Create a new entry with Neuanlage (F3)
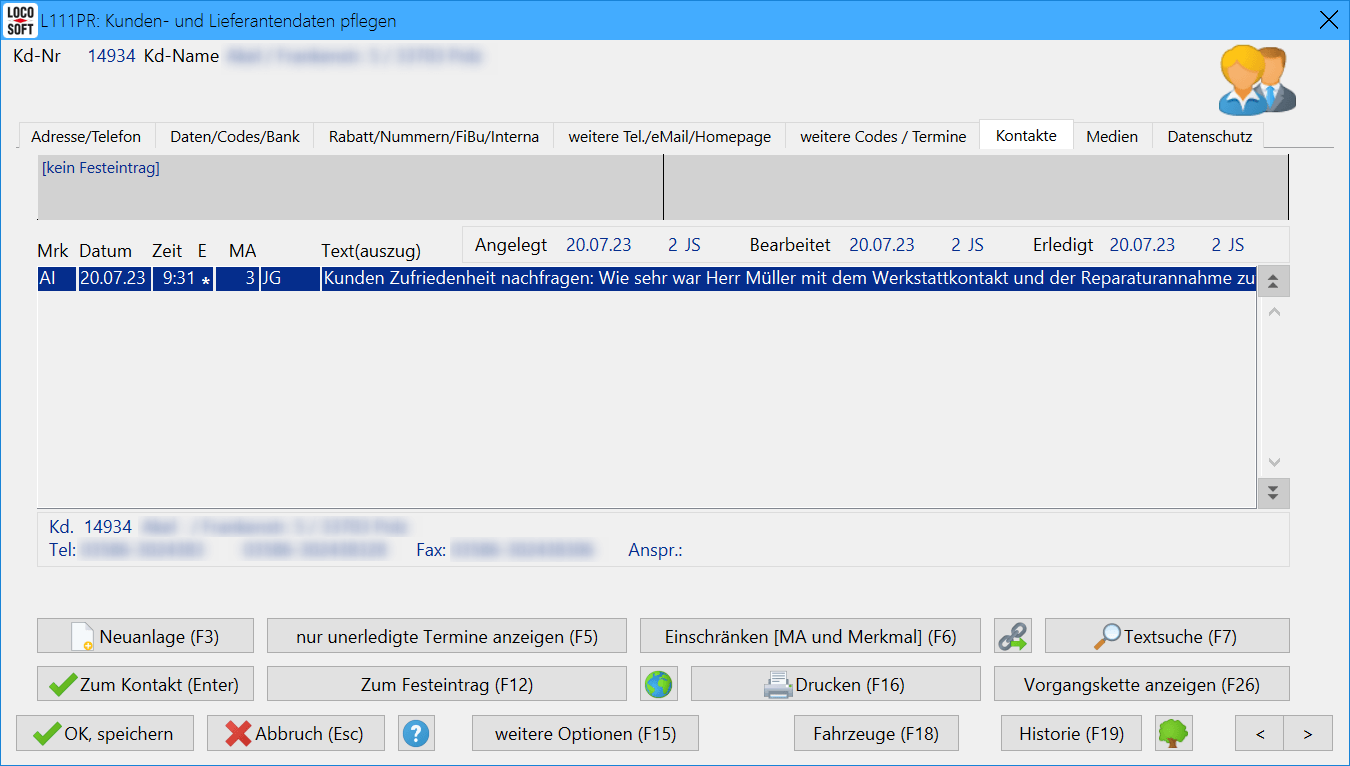 click(x=145, y=636)
